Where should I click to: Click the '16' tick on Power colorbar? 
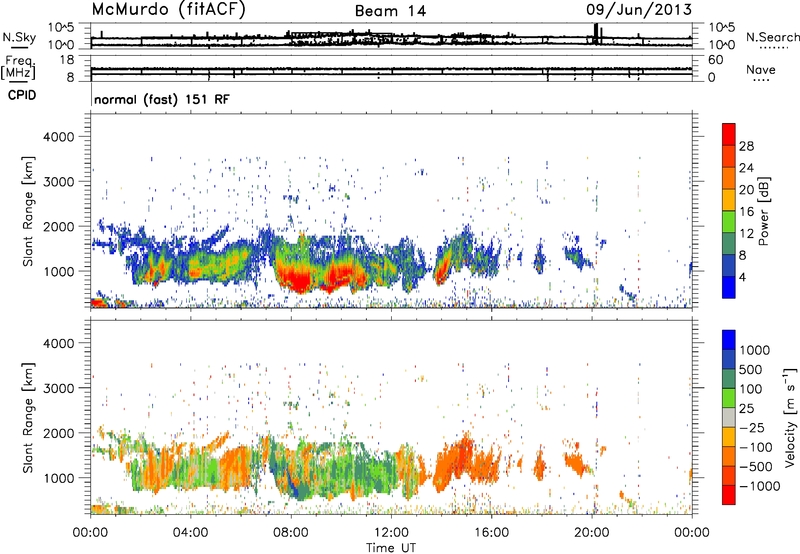[x=746, y=212]
